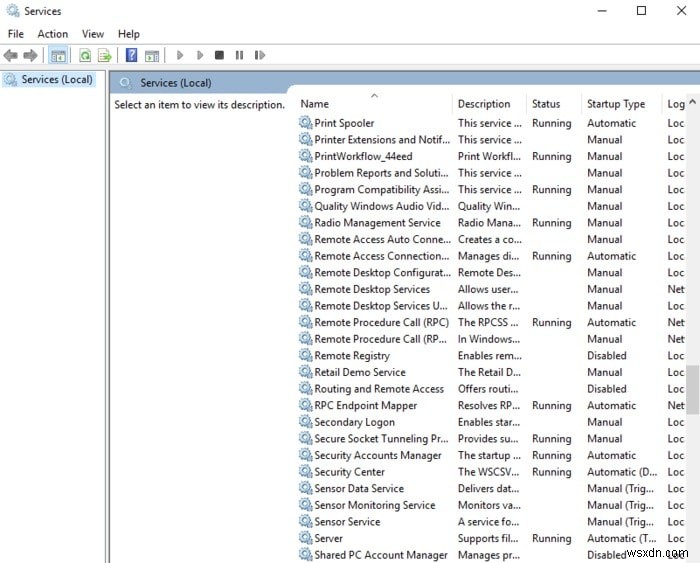This screenshot has width=700, height=563.
Task: Open the Action menu
Action: (53, 34)
